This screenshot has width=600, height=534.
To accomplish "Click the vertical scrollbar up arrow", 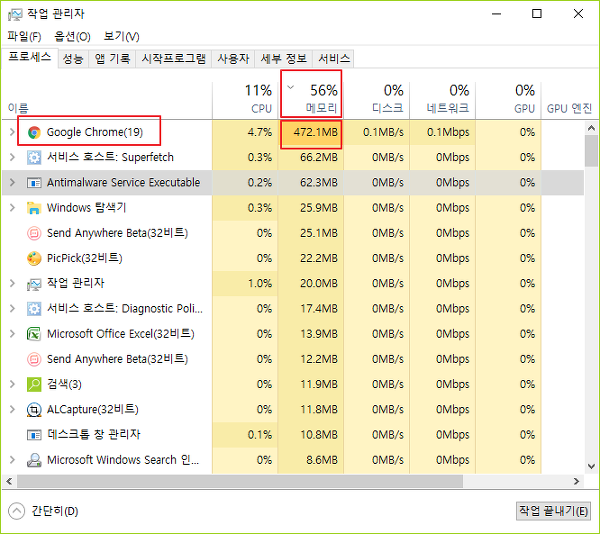I will tap(591, 128).
